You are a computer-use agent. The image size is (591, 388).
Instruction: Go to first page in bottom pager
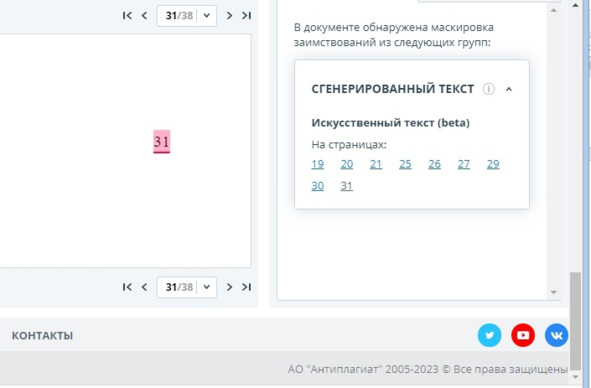pos(127,287)
